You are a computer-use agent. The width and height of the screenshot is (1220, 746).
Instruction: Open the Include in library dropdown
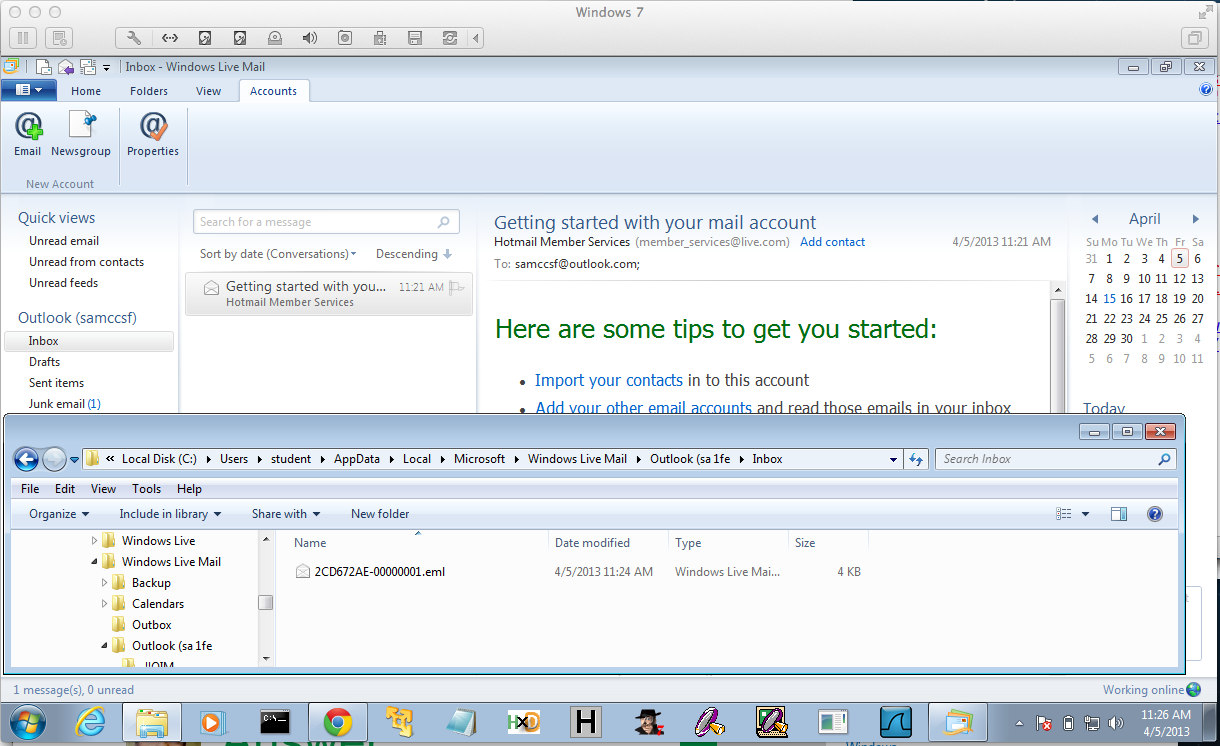[170, 514]
